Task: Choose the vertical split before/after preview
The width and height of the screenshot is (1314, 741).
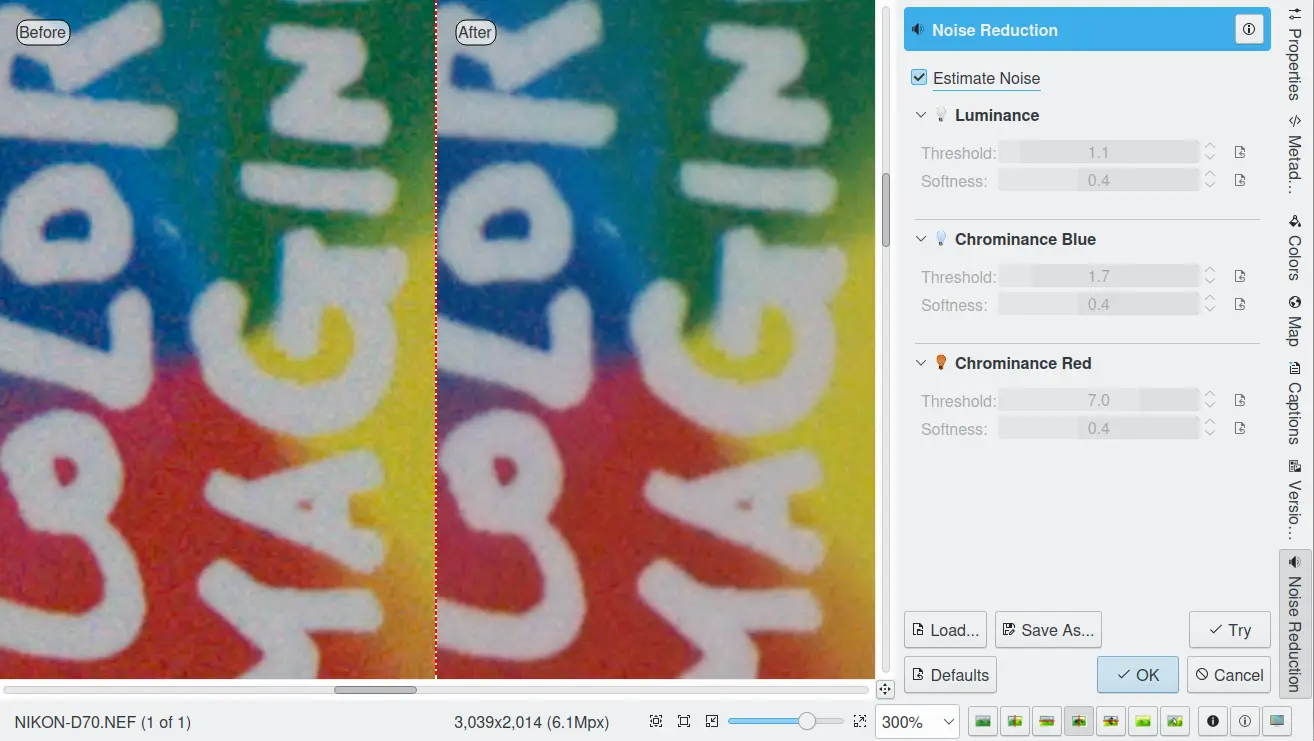Action: [x=1015, y=721]
